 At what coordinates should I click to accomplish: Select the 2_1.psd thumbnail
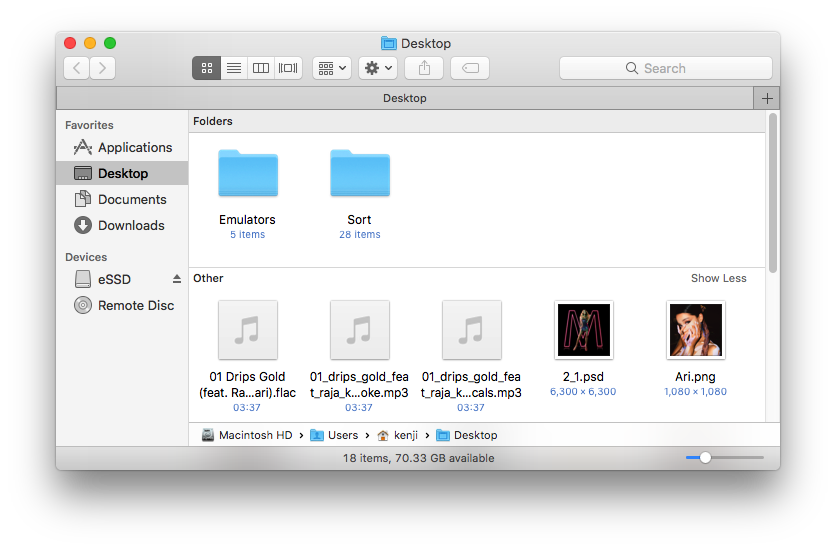tap(584, 330)
